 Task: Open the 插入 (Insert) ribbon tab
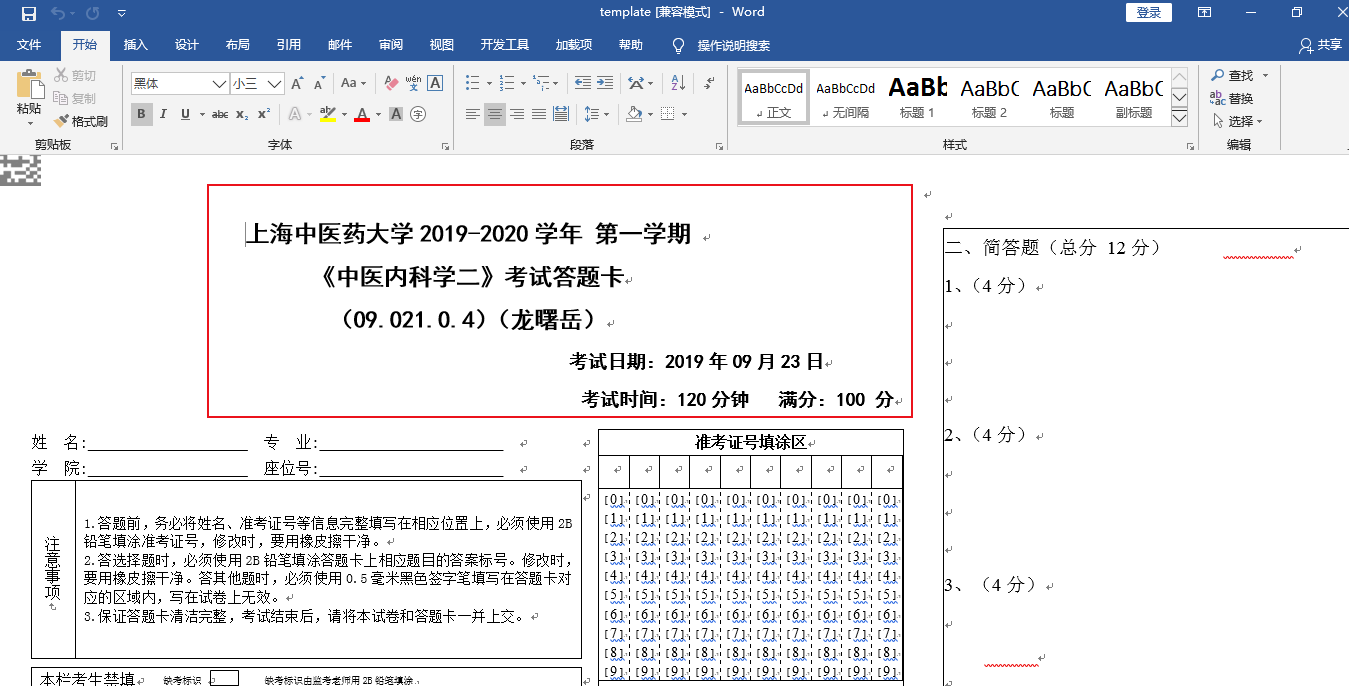[x=135, y=45]
